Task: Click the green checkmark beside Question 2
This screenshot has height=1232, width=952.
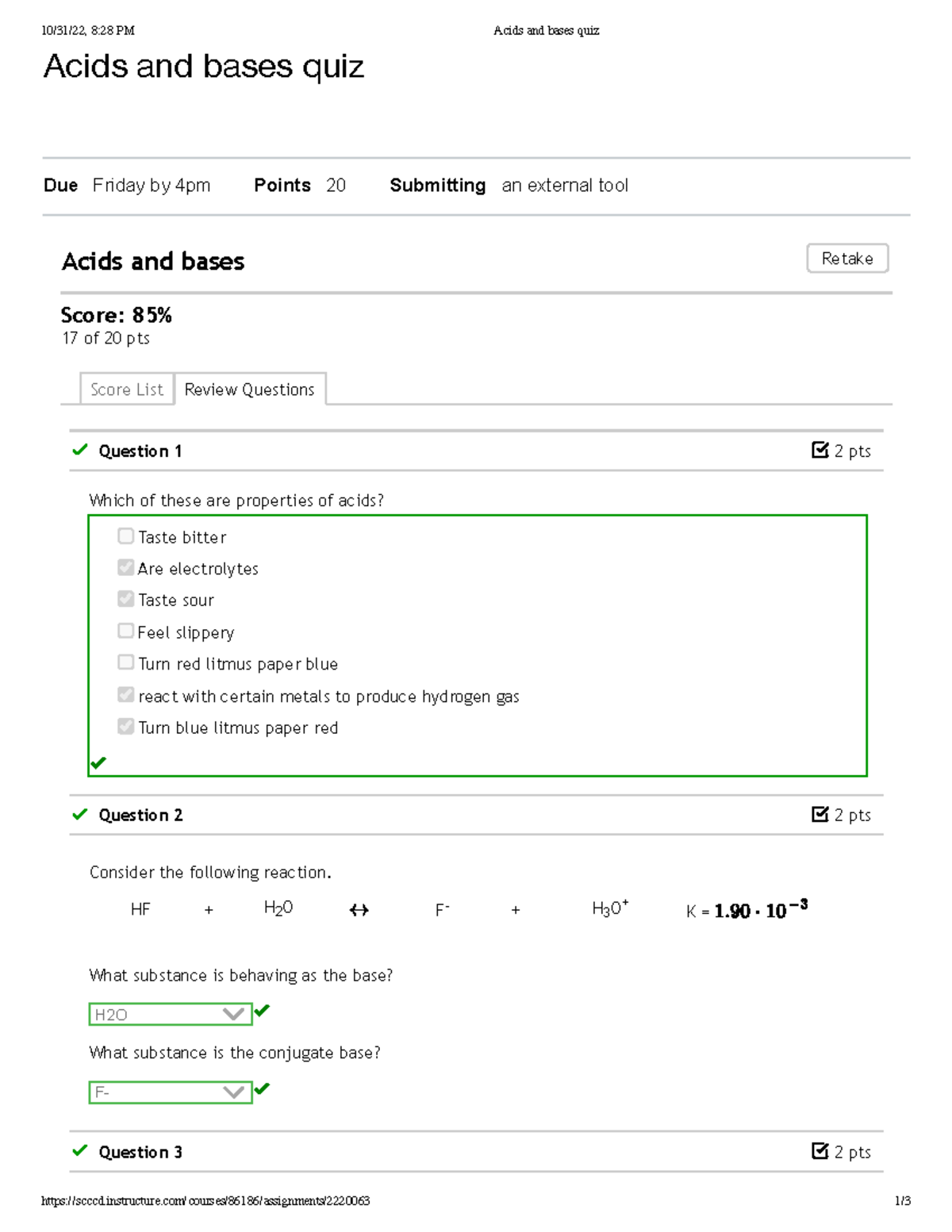Action: 79,814
